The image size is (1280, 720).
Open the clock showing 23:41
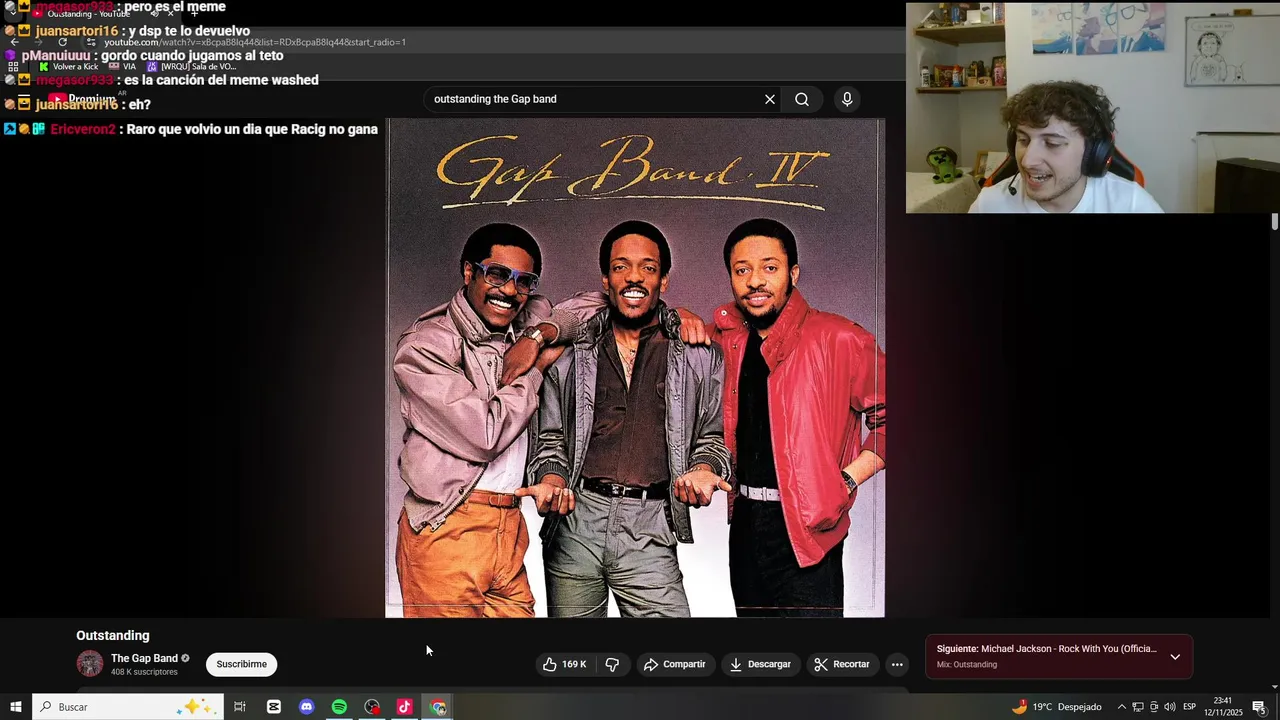1223,707
